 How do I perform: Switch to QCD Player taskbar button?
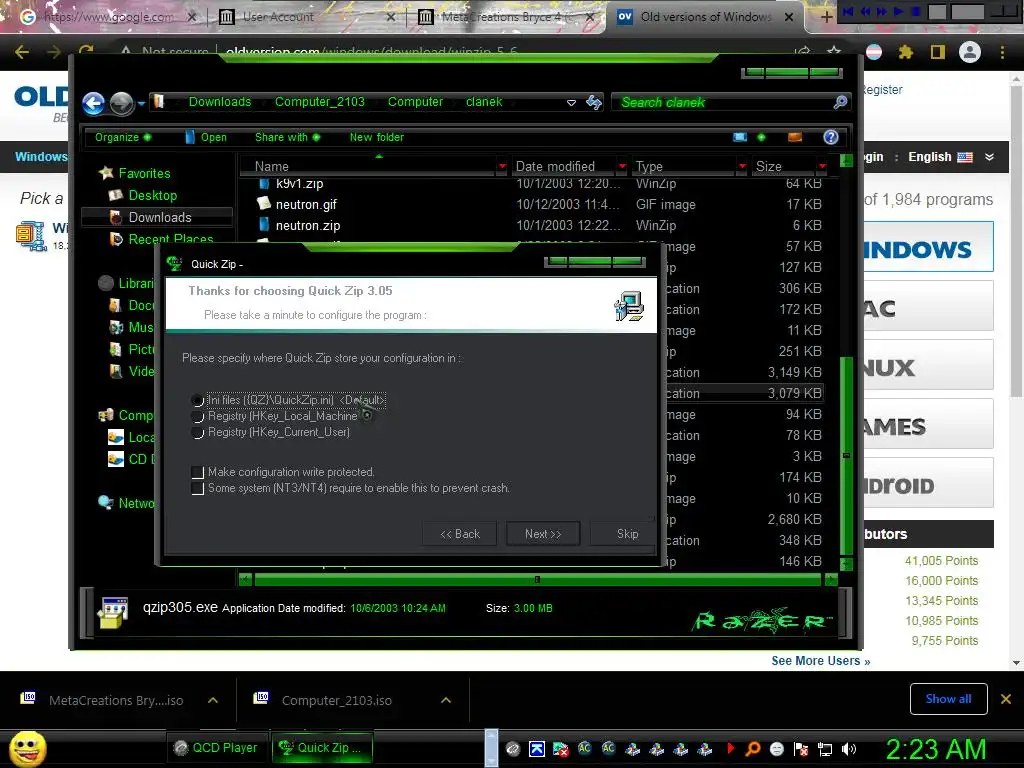click(217, 748)
